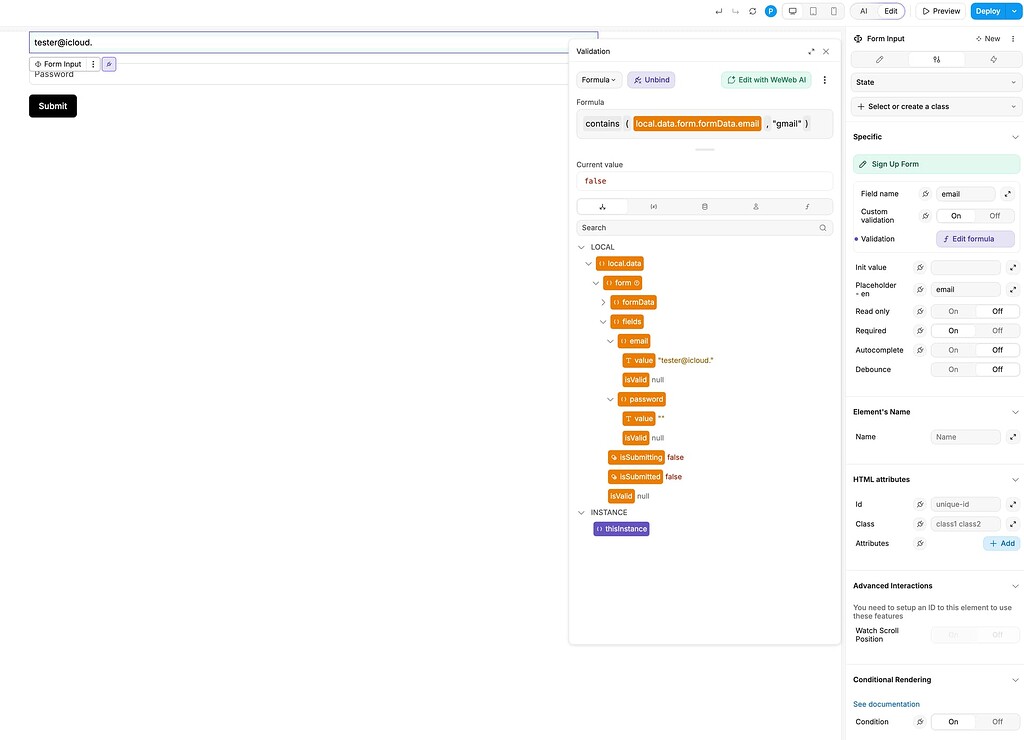Select the formula f tab in Validation panel
The image size is (1024, 740).
click(807, 204)
